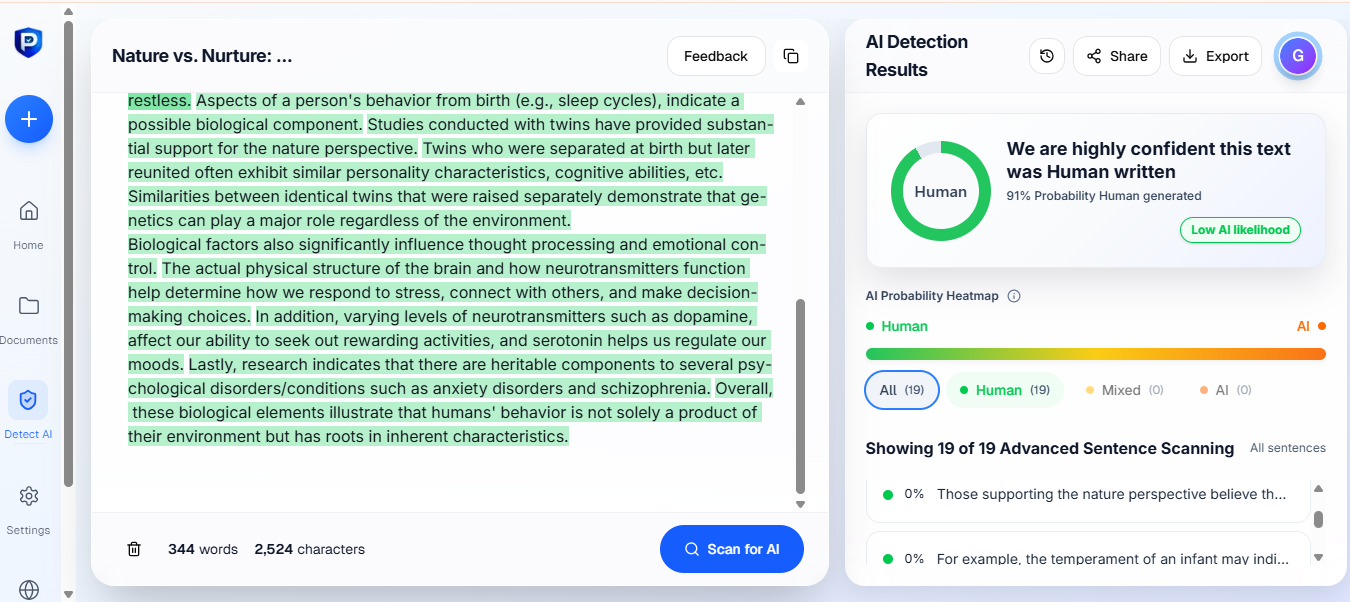
Task: Click the 'AI Detection Results' heading
Action: point(917,56)
